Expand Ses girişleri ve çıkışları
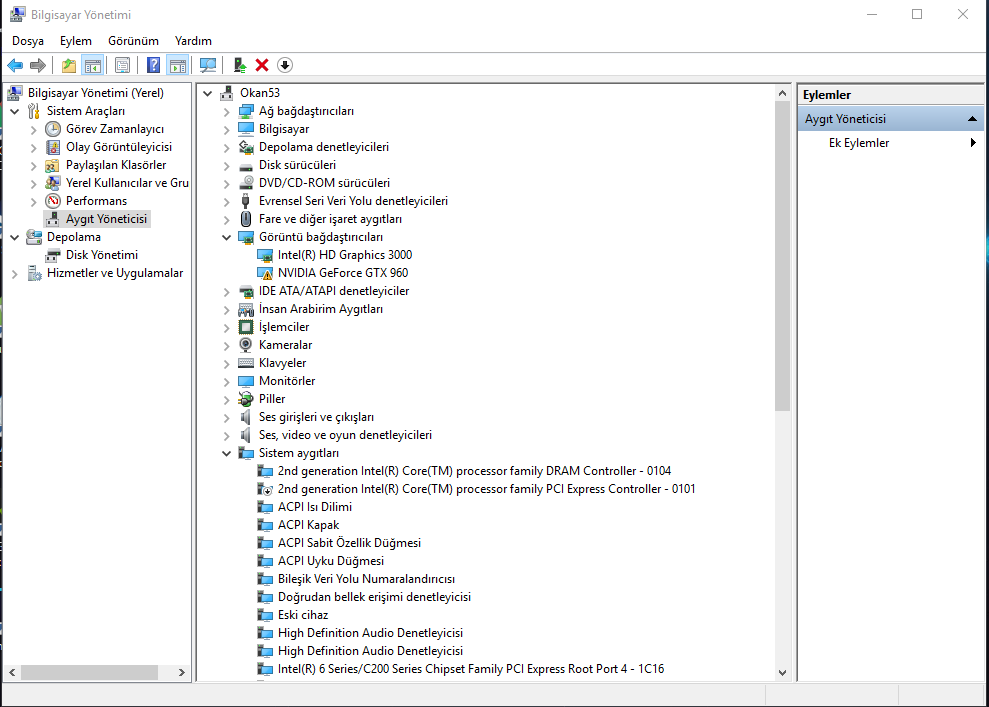This screenshot has height=707, width=989. point(226,418)
